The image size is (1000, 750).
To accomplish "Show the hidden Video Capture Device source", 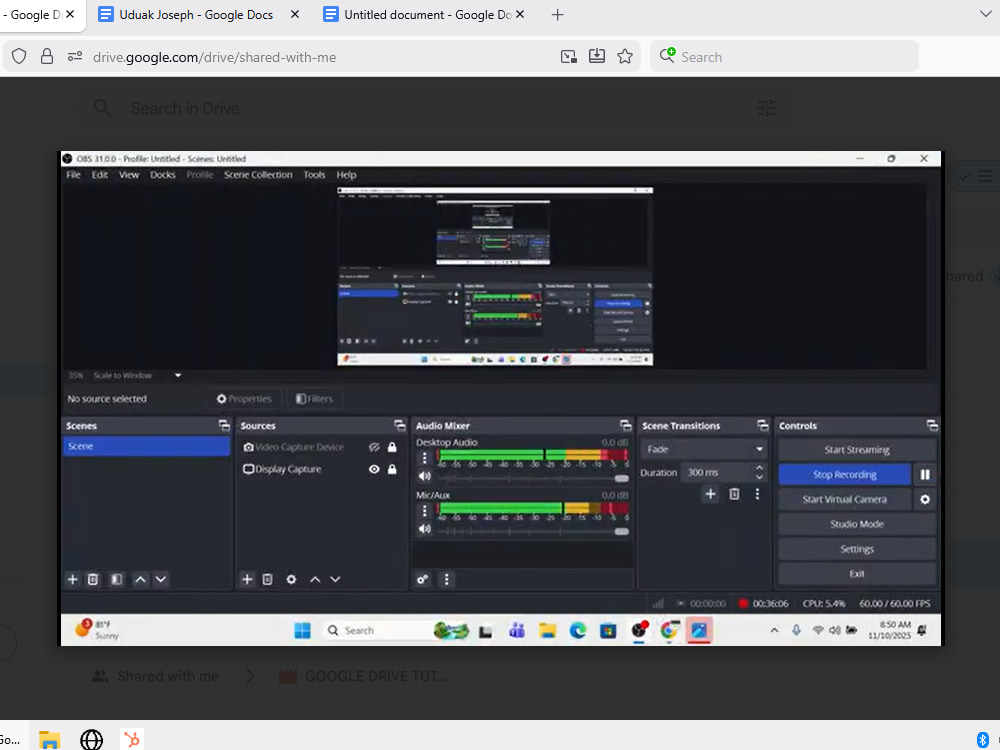I will tap(374, 448).
